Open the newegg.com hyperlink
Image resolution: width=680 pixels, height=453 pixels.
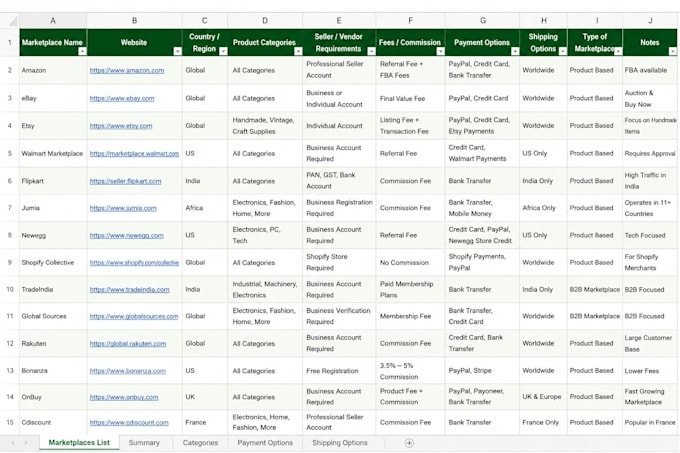point(127,235)
